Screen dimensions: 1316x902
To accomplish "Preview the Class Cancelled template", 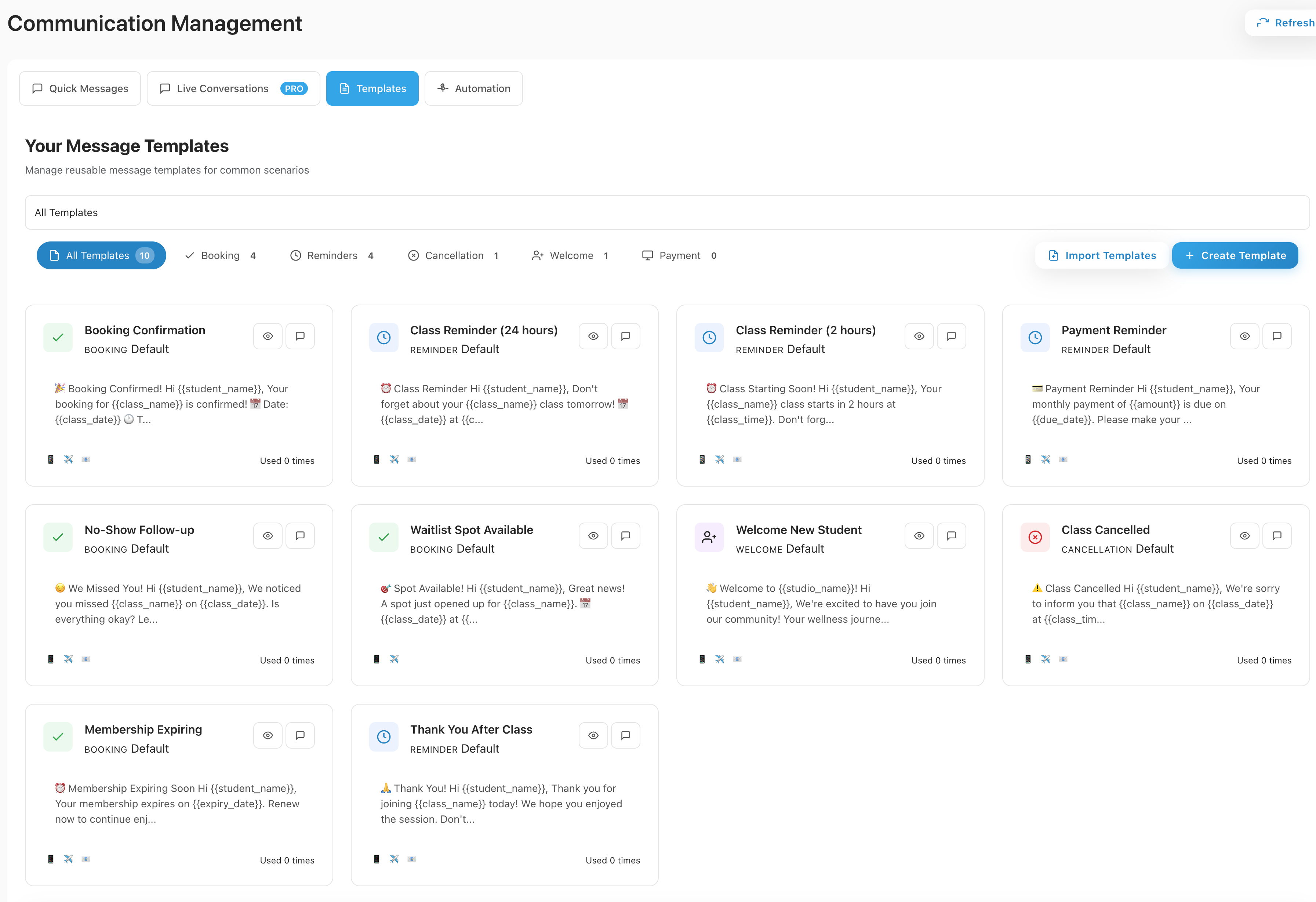I will coord(1244,536).
